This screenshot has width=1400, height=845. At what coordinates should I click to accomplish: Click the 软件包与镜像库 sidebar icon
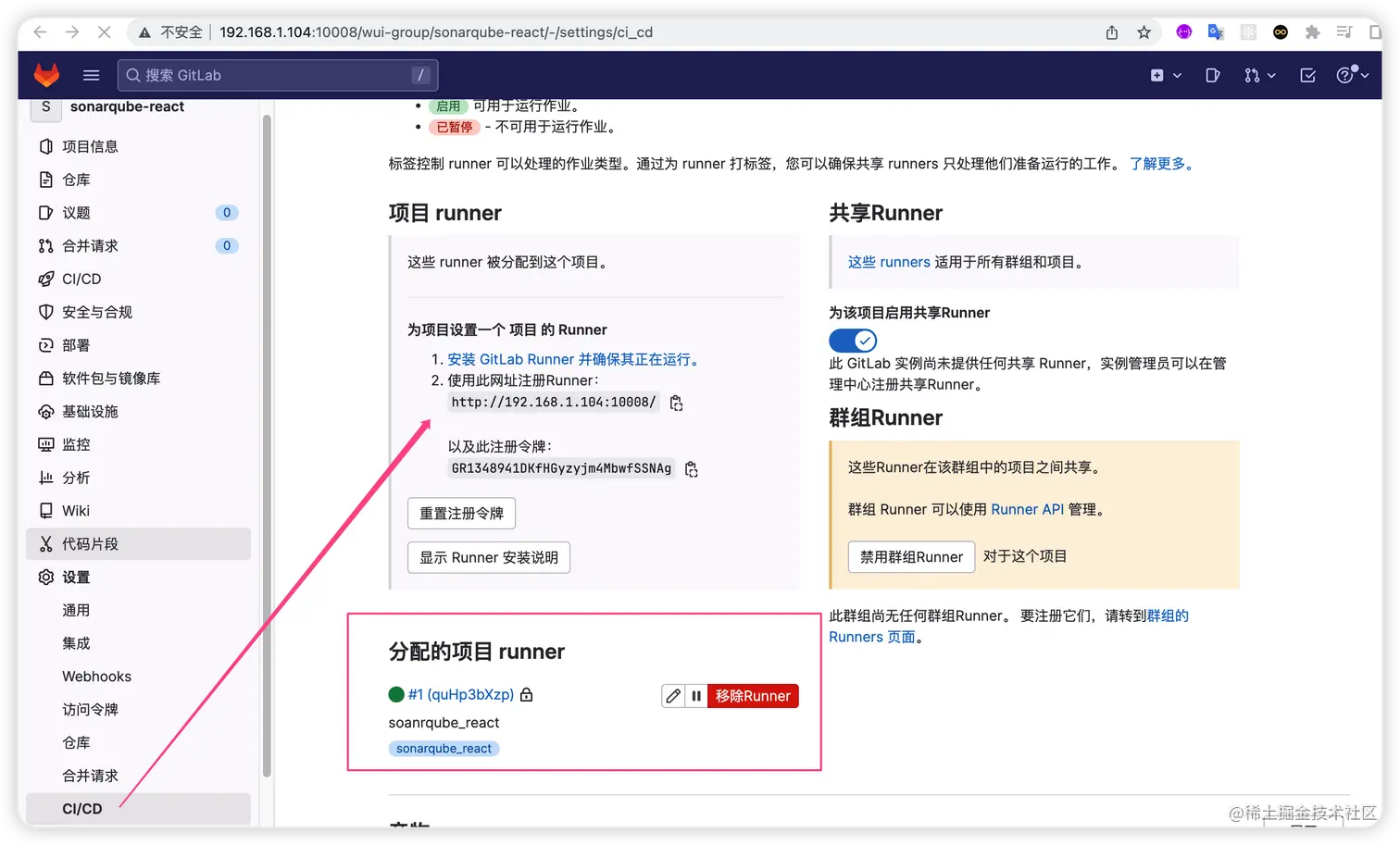click(45, 379)
